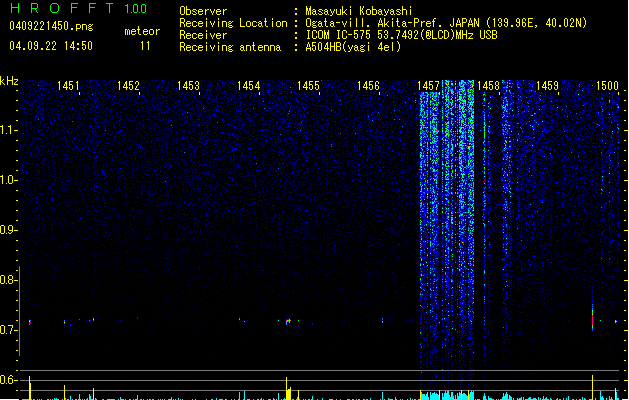
Task: Click the 0.8 frequency axis label
Action: 8,280
